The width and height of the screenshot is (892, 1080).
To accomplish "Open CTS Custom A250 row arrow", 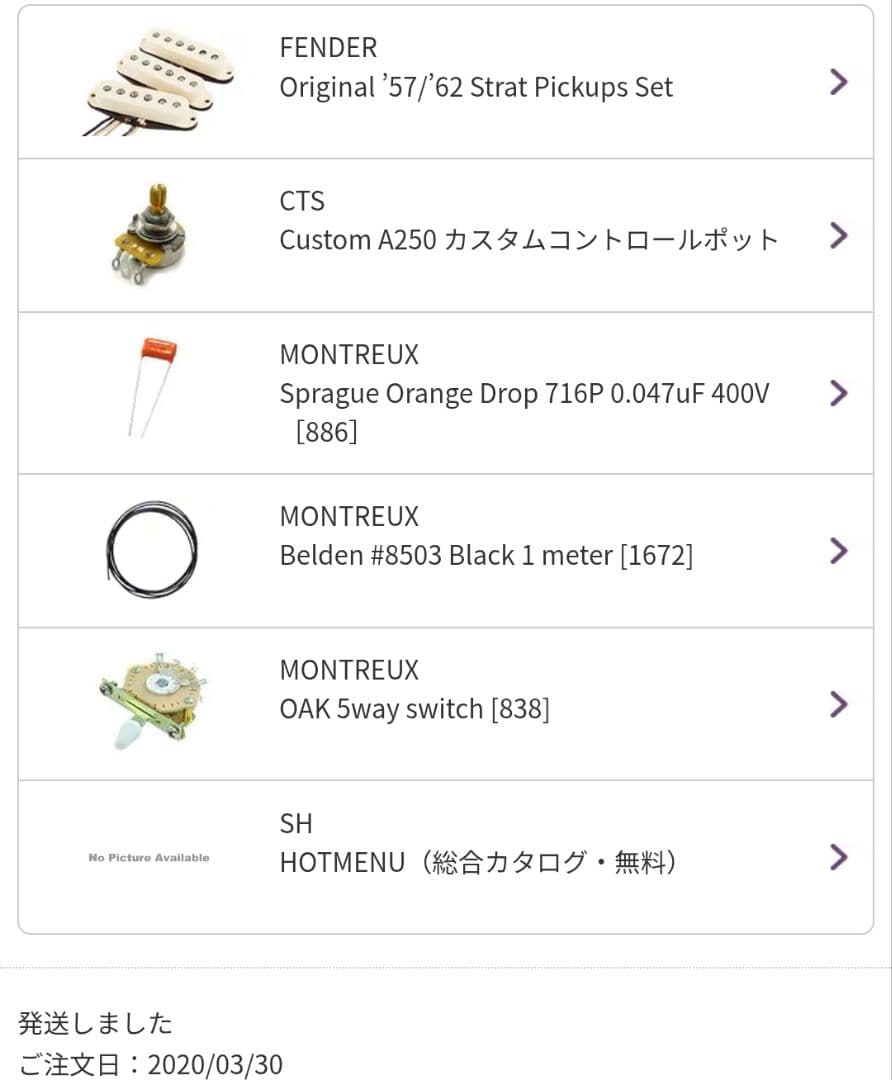I will [x=839, y=235].
